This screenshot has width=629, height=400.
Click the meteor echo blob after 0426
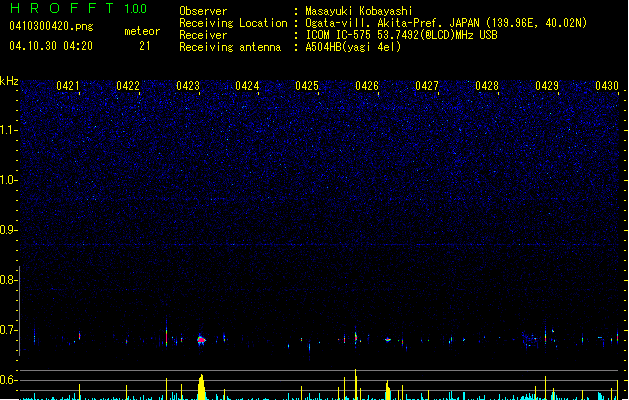click(388, 340)
